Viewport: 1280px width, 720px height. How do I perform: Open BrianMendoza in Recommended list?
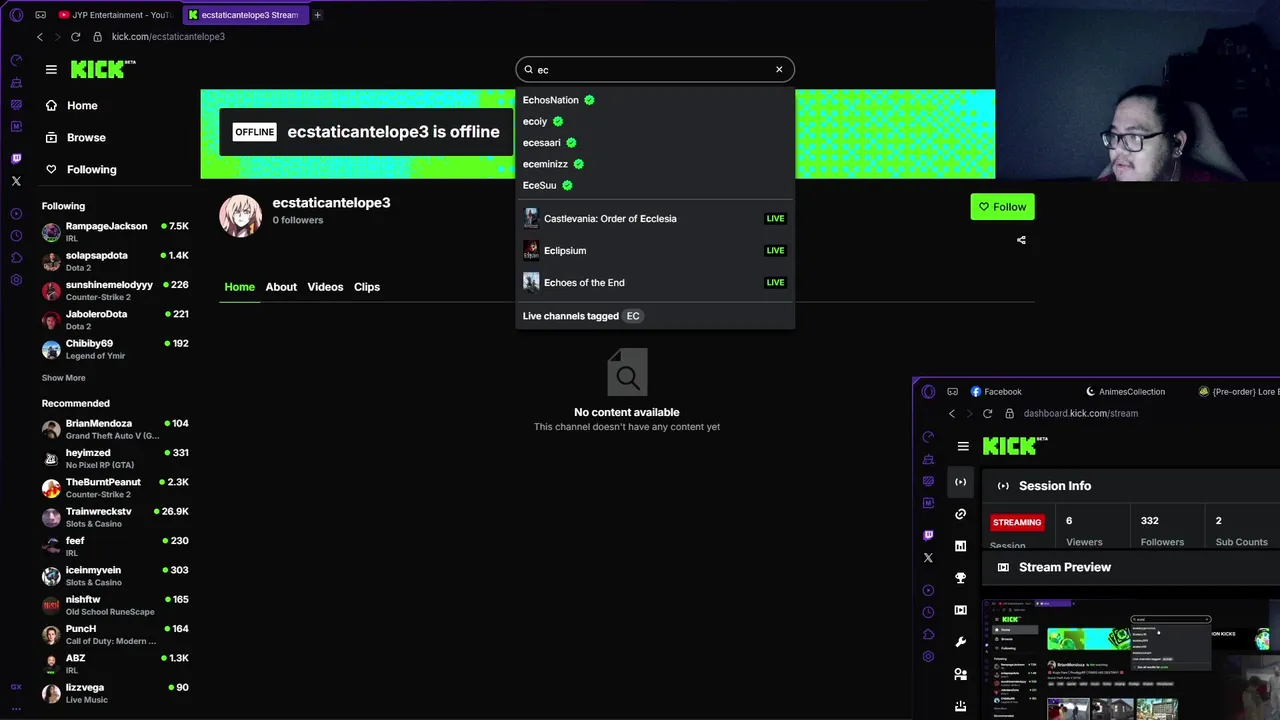point(115,429)
